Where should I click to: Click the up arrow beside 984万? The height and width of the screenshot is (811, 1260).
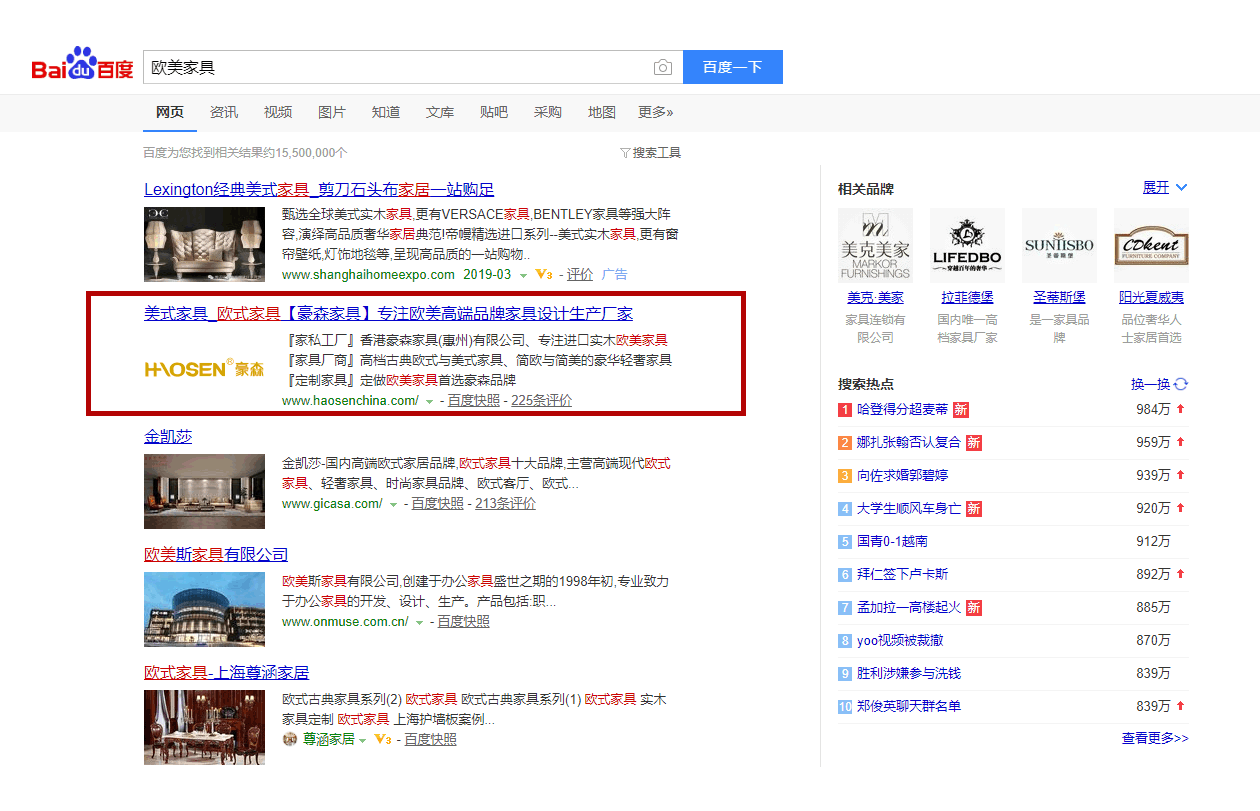(x=1180, y=409)
